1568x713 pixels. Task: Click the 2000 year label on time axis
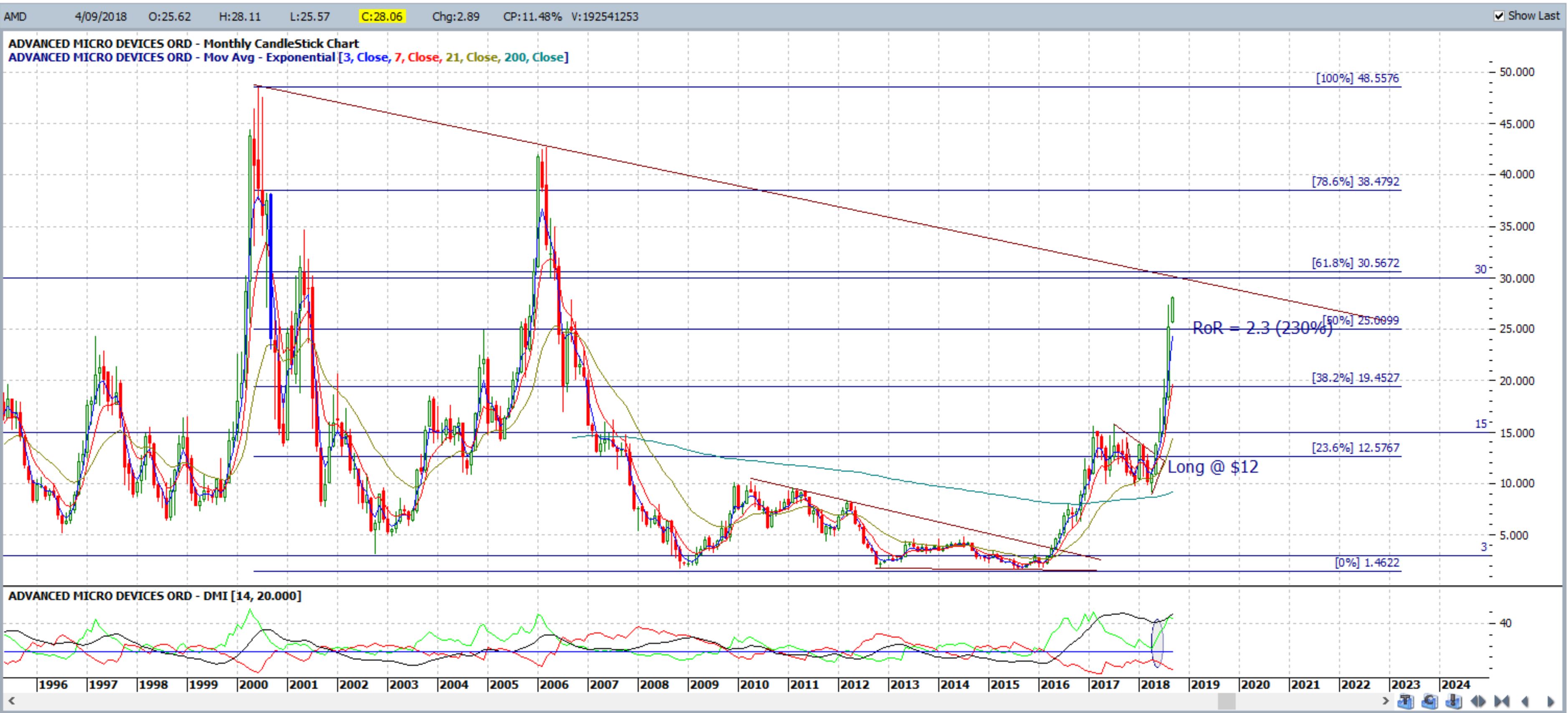253,684
